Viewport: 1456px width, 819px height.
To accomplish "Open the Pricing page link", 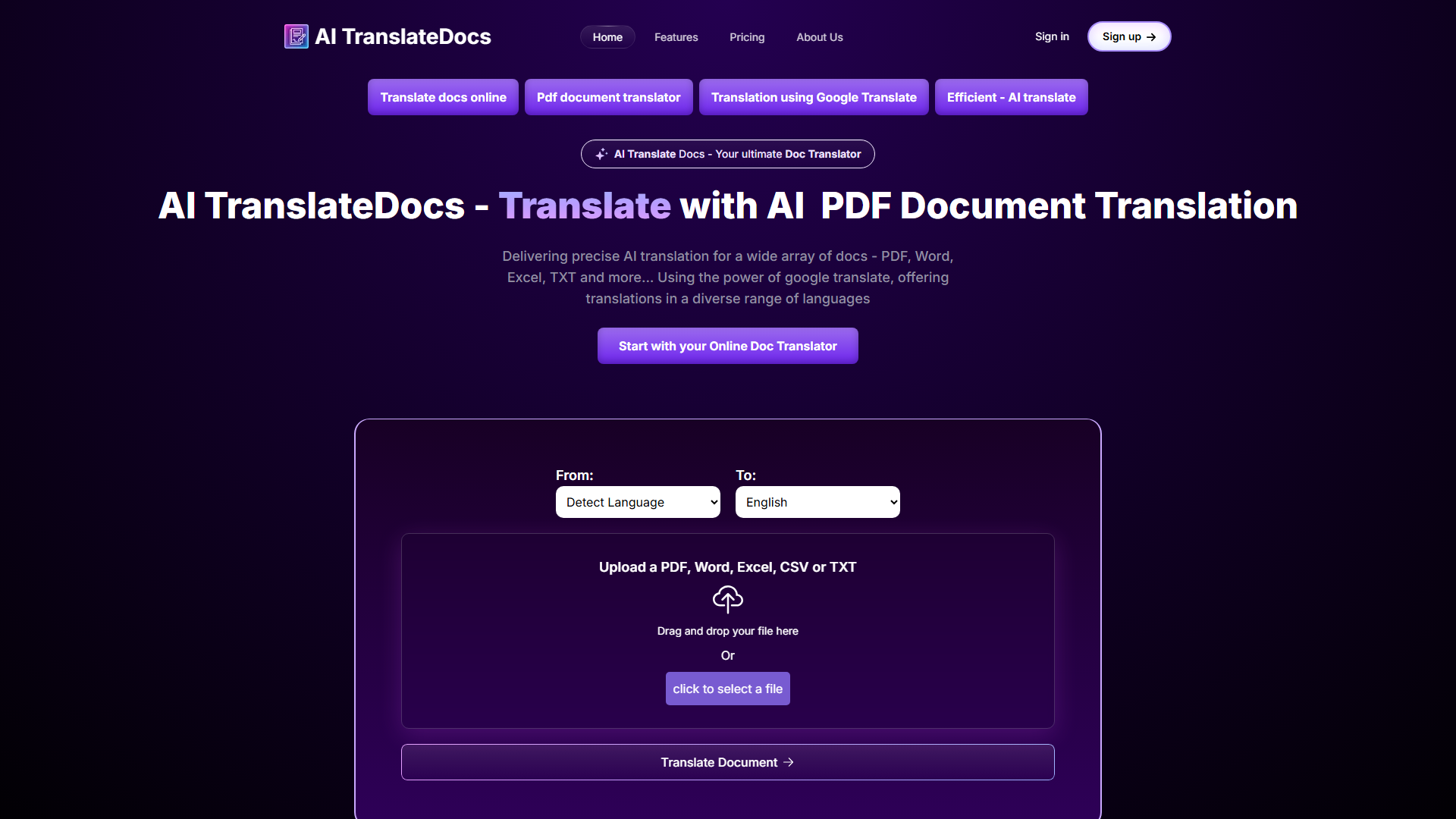I will [746, 37].
